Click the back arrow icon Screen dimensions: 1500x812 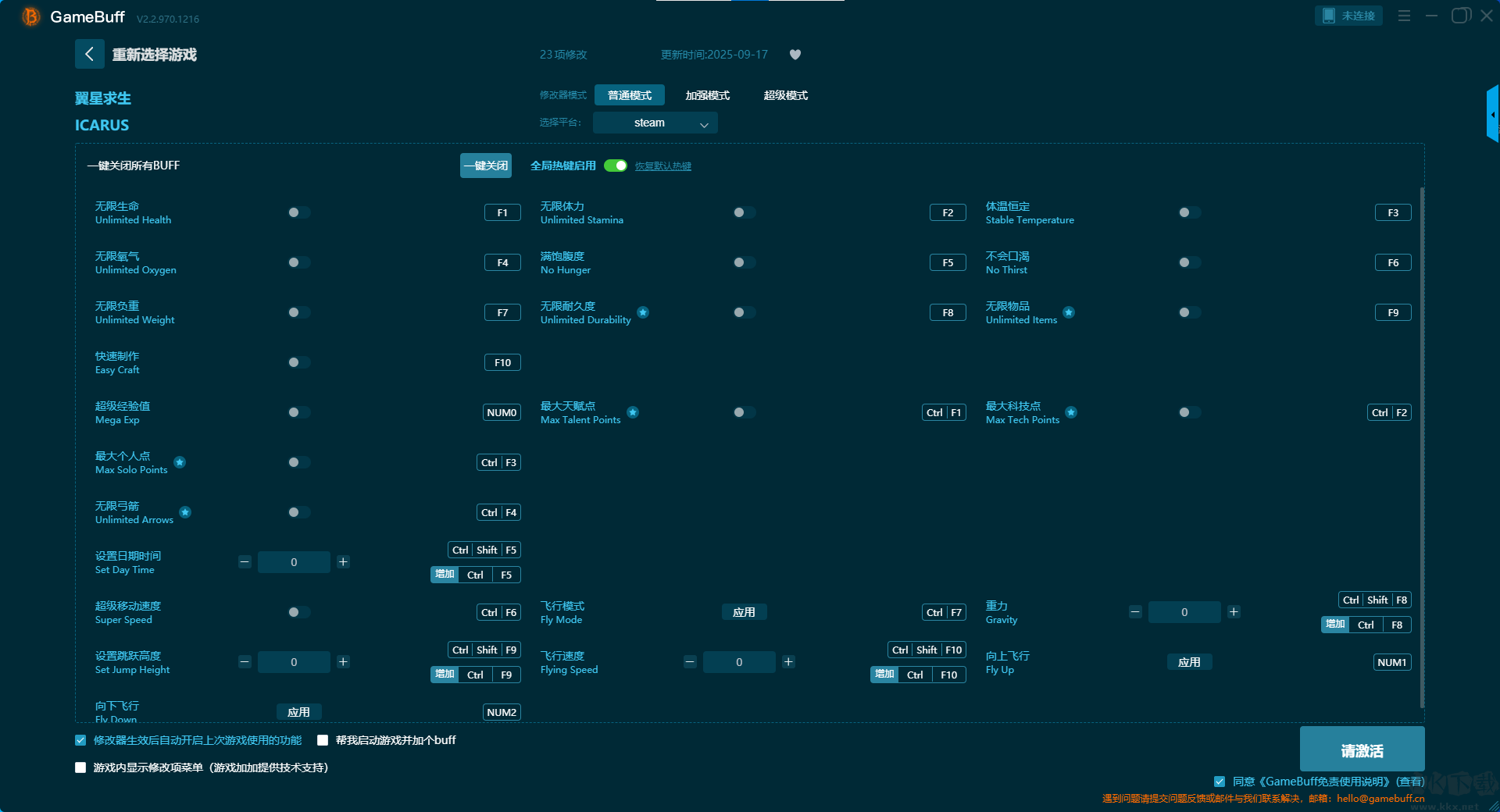pos(89,54)
